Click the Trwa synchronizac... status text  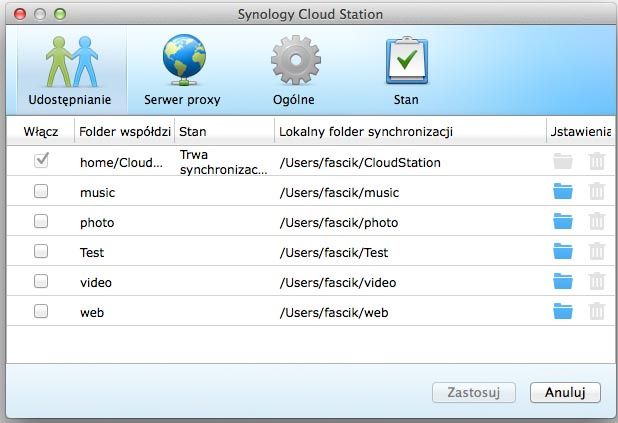point(223,162)
